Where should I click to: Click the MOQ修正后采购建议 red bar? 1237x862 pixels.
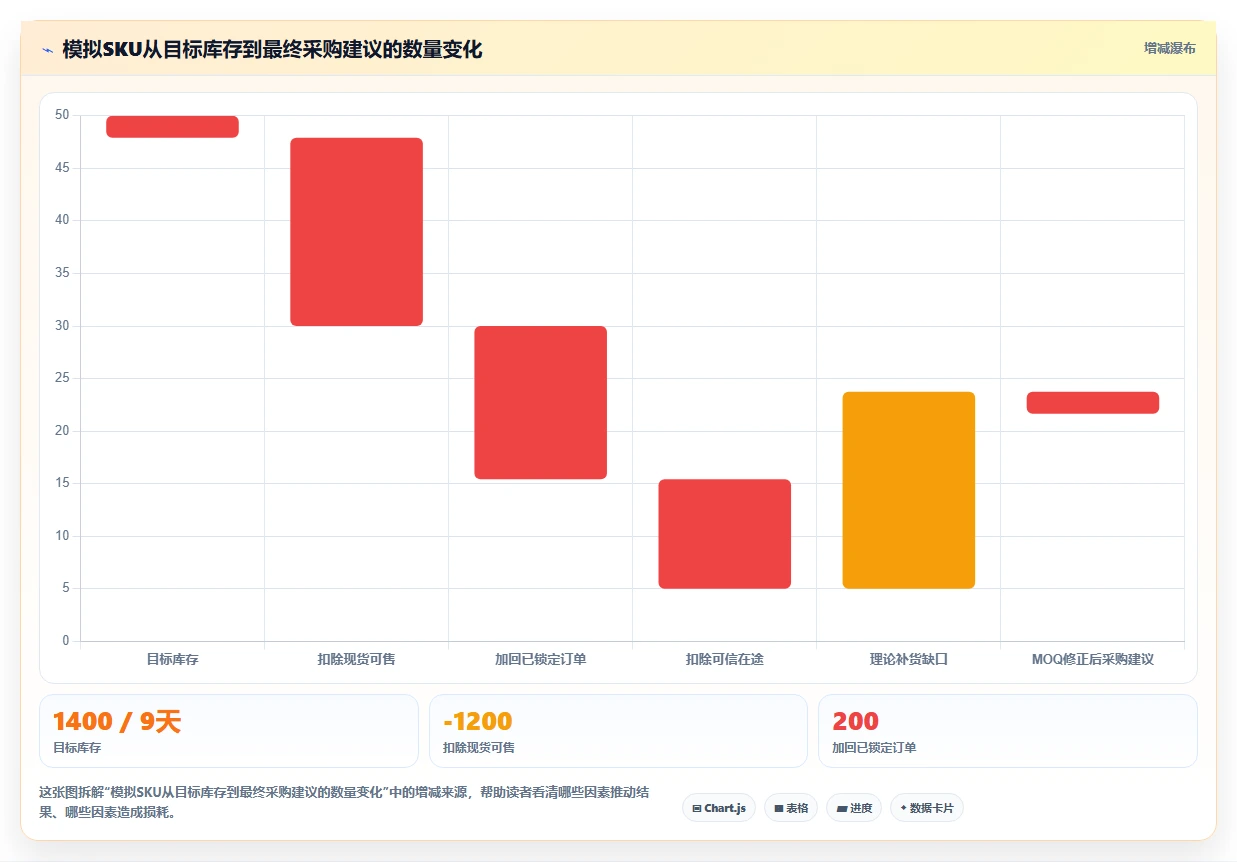tap(1092, 402)
